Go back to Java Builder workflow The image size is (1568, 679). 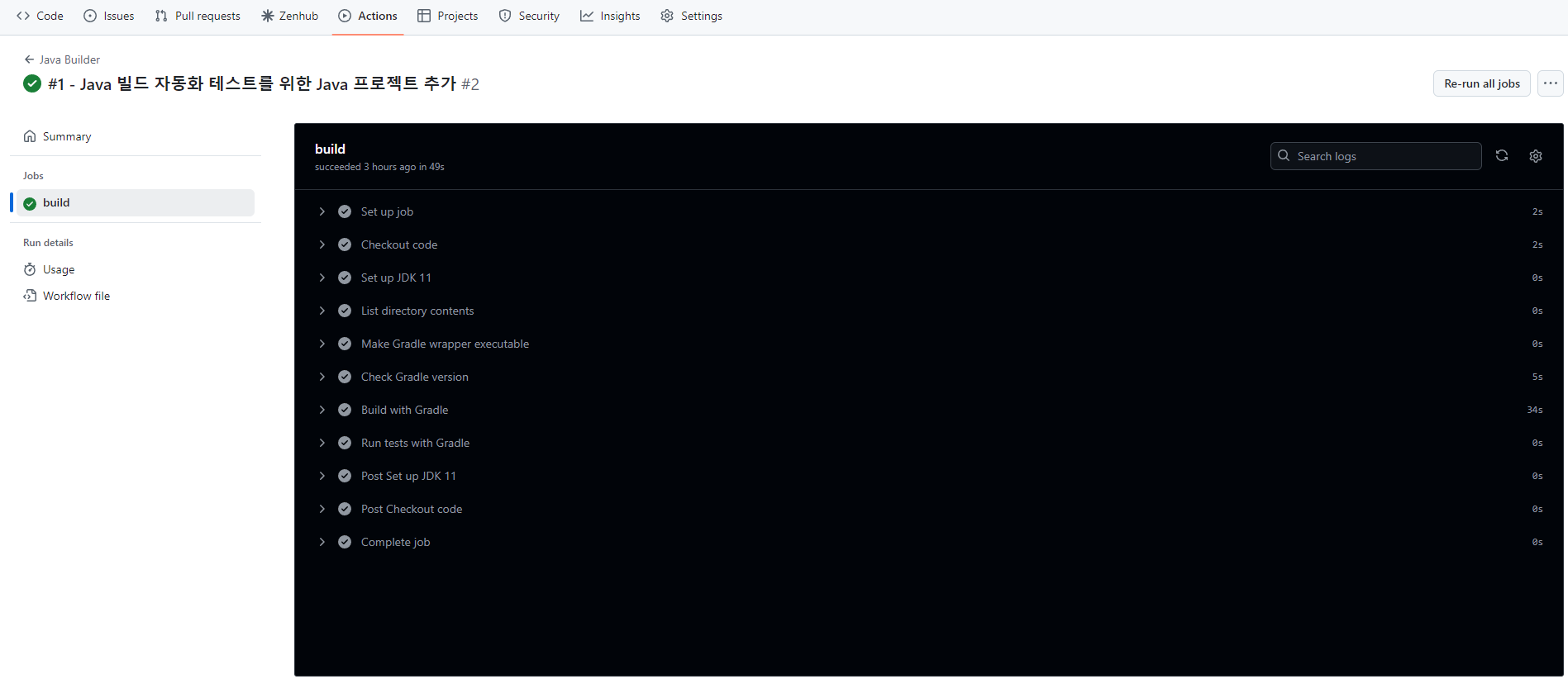click(62, 59)
